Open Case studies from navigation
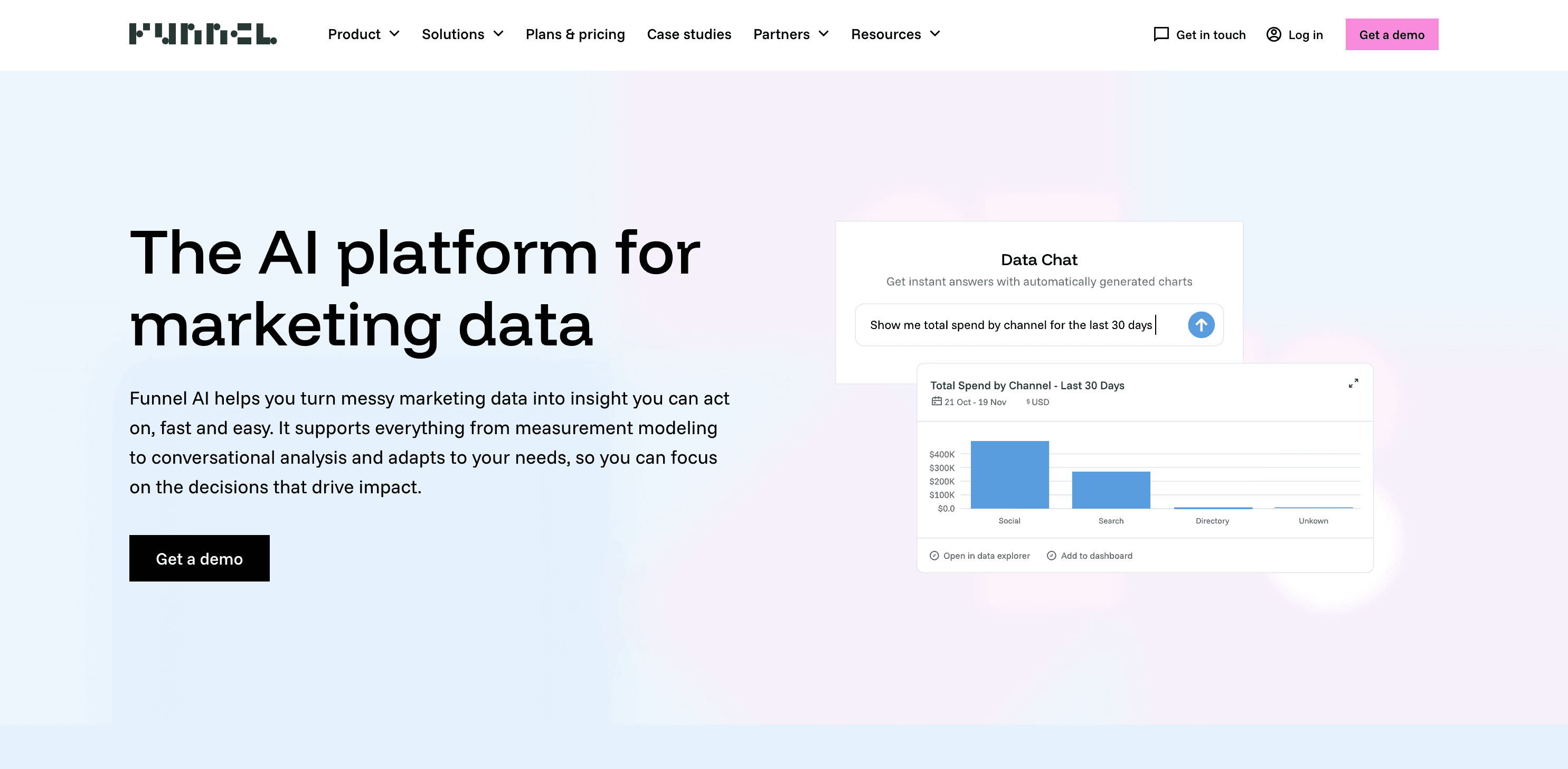 click(688, 34)
